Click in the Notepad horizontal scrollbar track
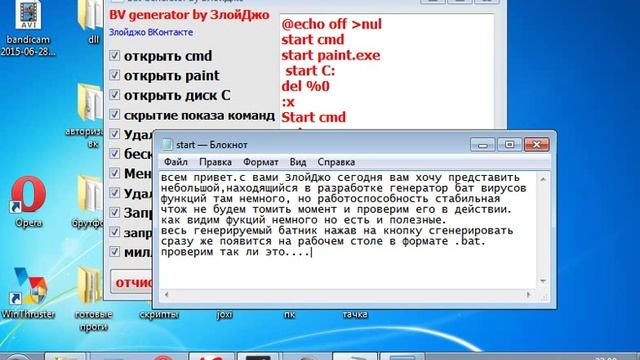640x360 pixels. coord(347,294)
